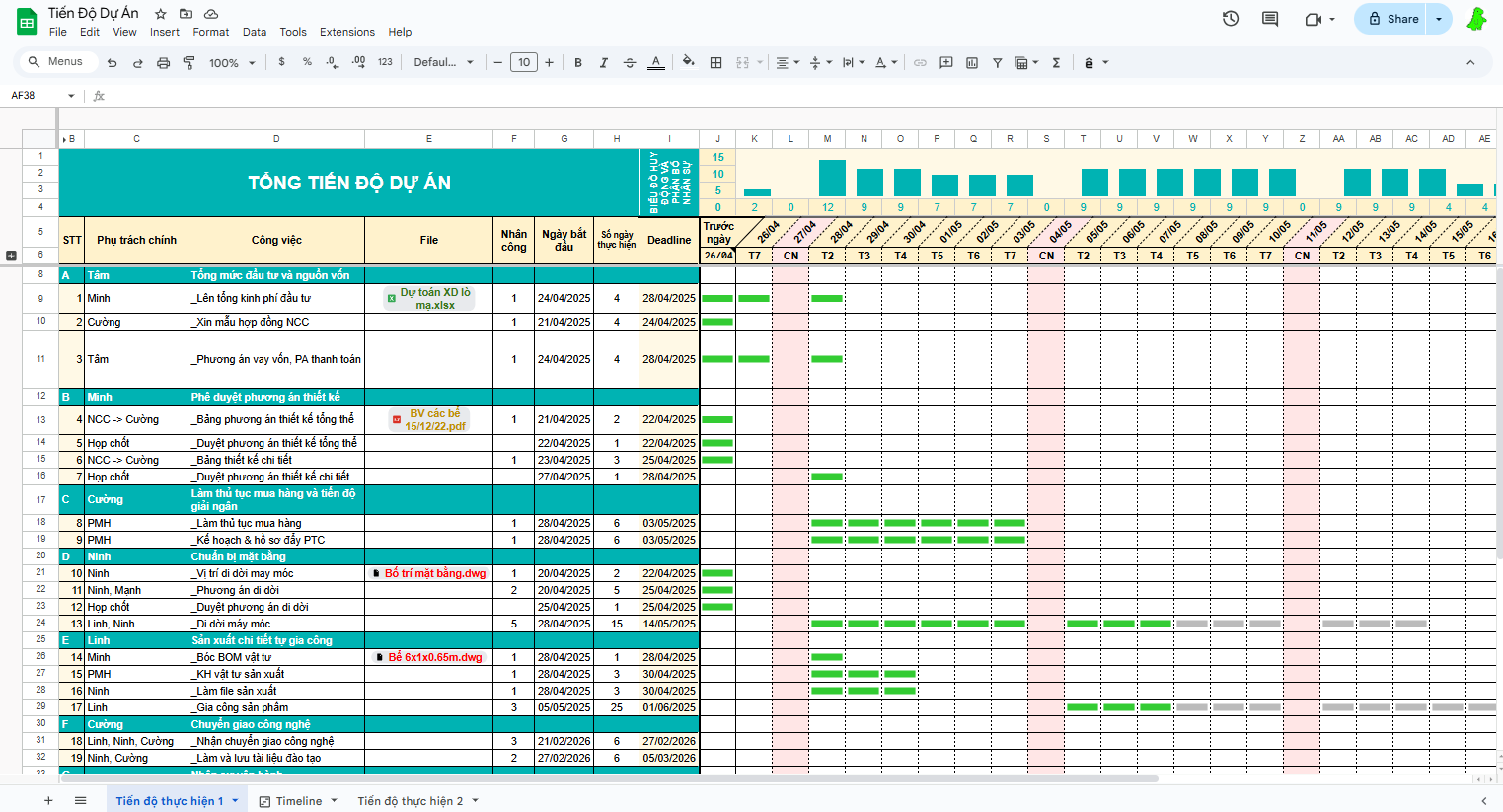Open the functions sigma menu
The width and height of the screenshot is (1503, 812).
1056,62
